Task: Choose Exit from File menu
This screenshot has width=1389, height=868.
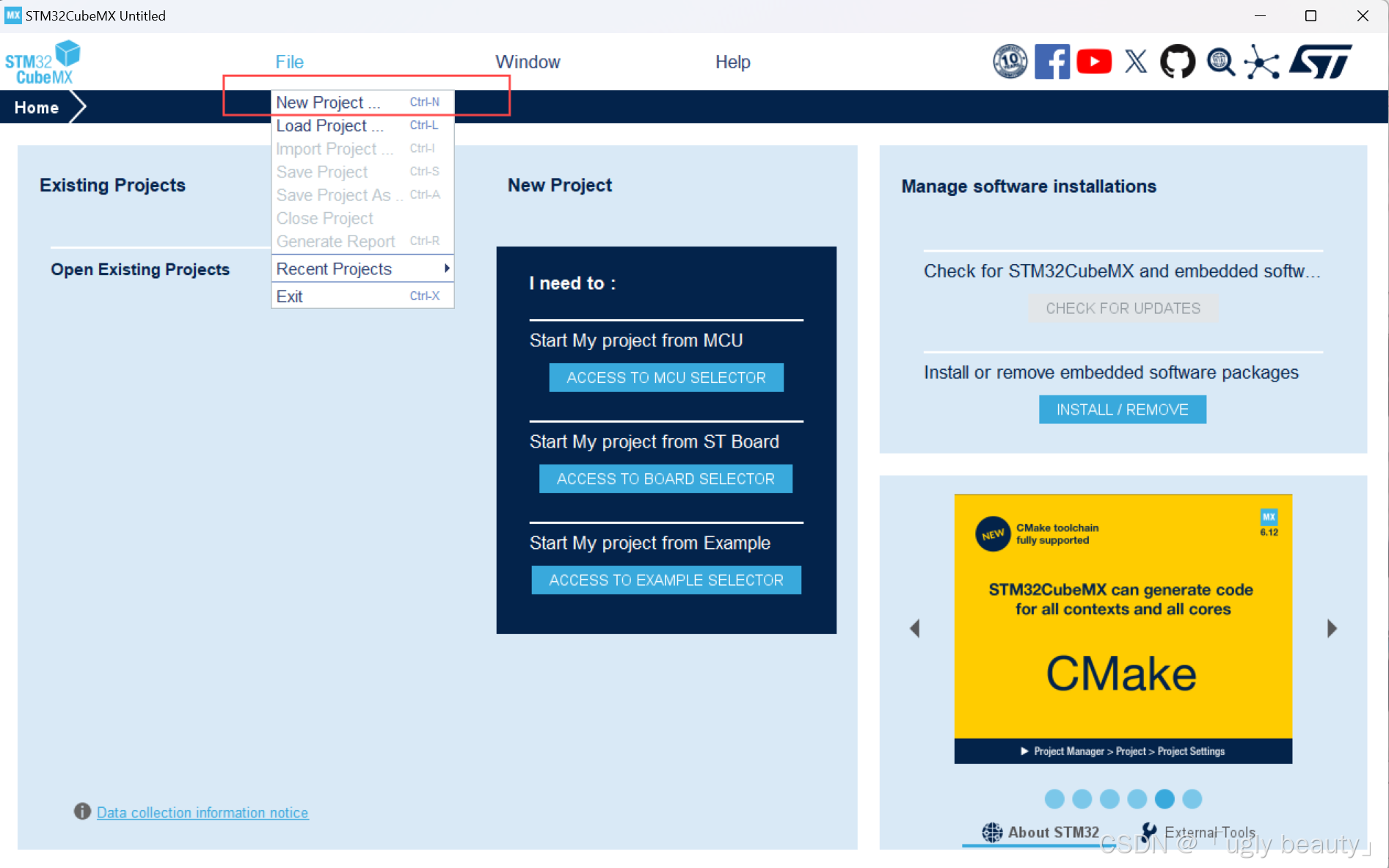Action: tap(362, 296)
